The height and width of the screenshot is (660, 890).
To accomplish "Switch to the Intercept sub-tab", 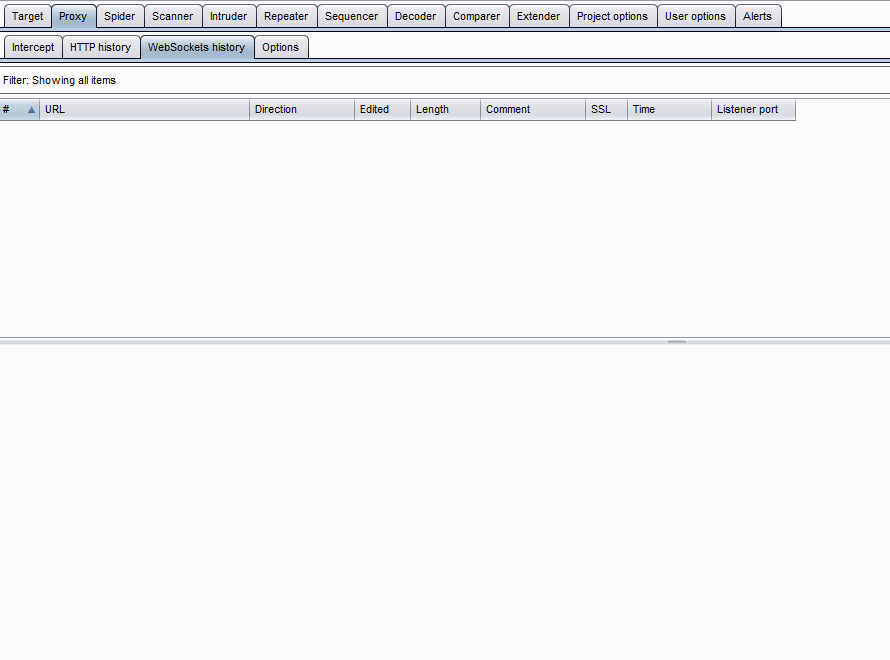I will (x=33, y=47).
